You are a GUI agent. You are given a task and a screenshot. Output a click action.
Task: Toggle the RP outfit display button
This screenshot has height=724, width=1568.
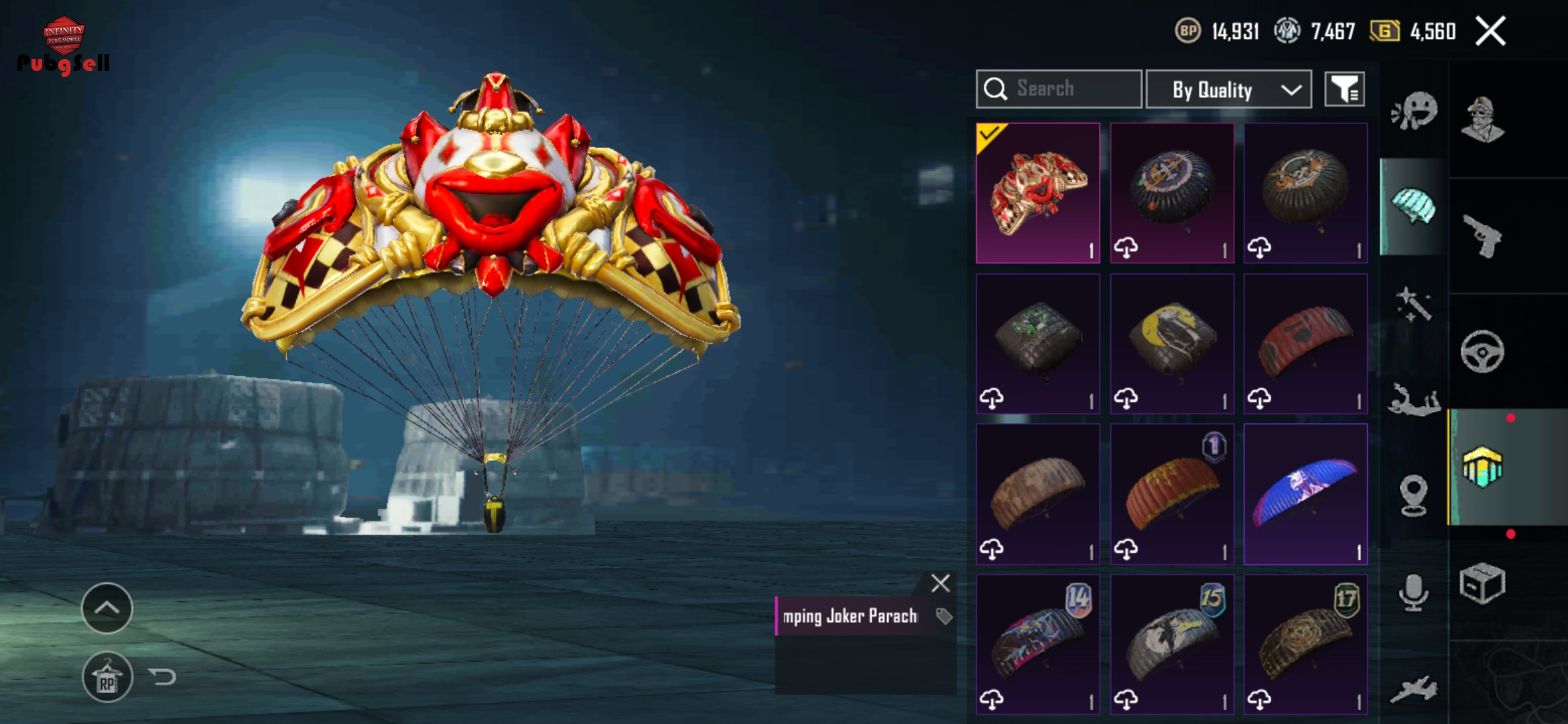(x=107, y=677)
